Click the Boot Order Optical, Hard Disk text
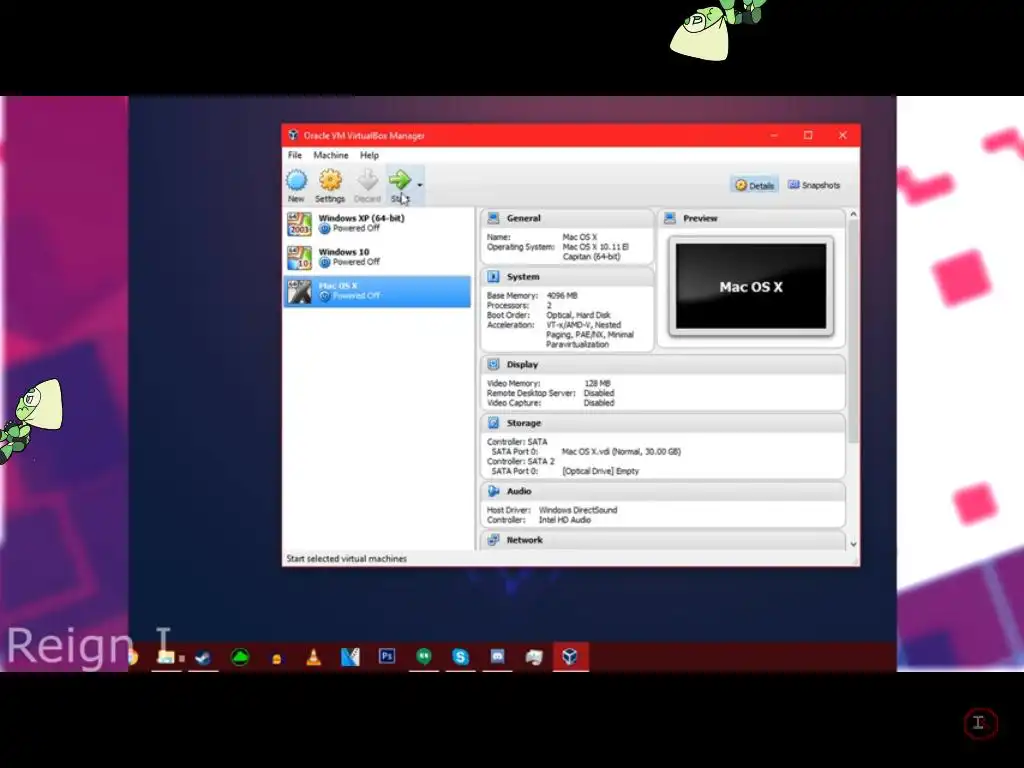 click(578, 315)
